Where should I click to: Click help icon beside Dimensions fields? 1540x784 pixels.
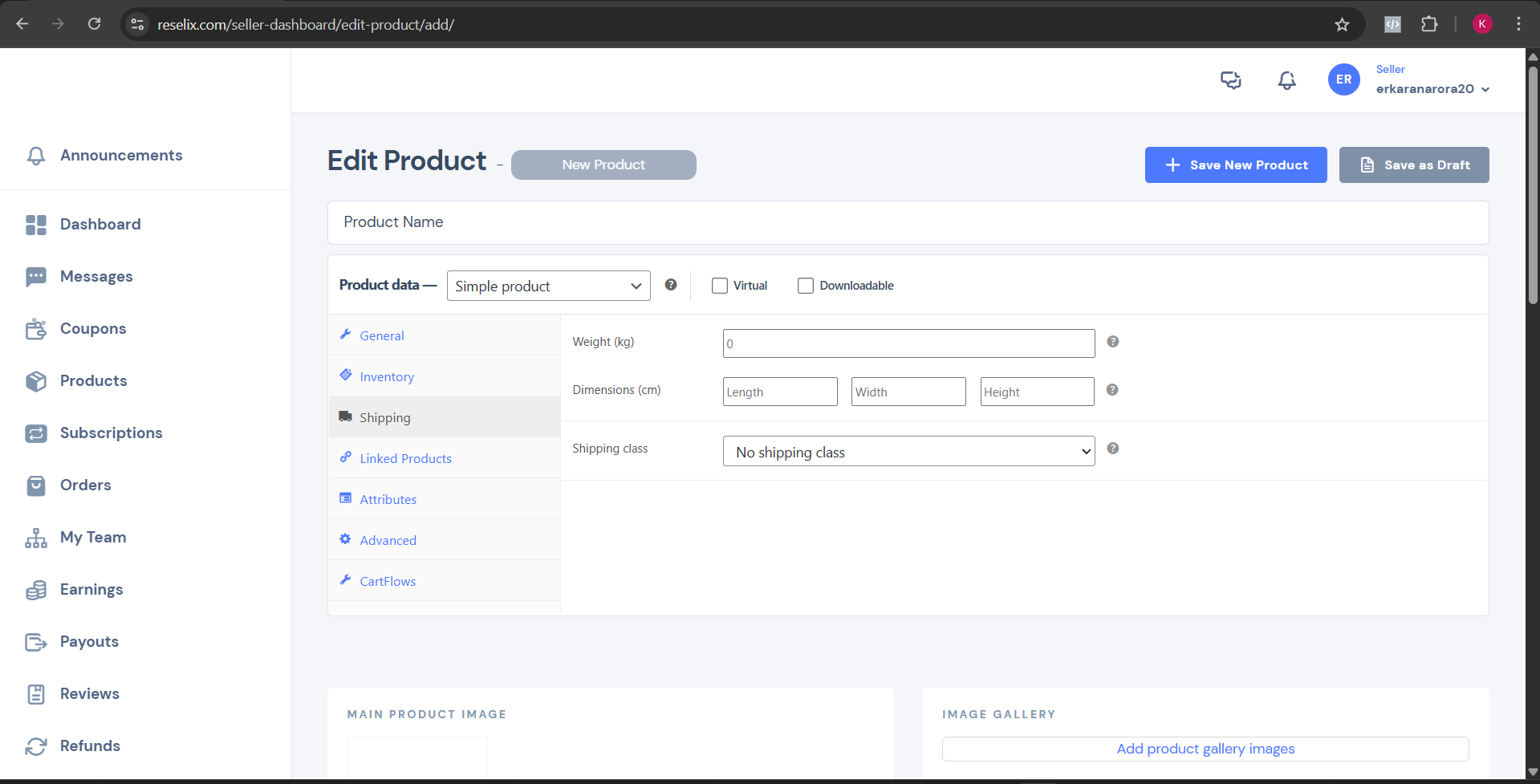1112,390
